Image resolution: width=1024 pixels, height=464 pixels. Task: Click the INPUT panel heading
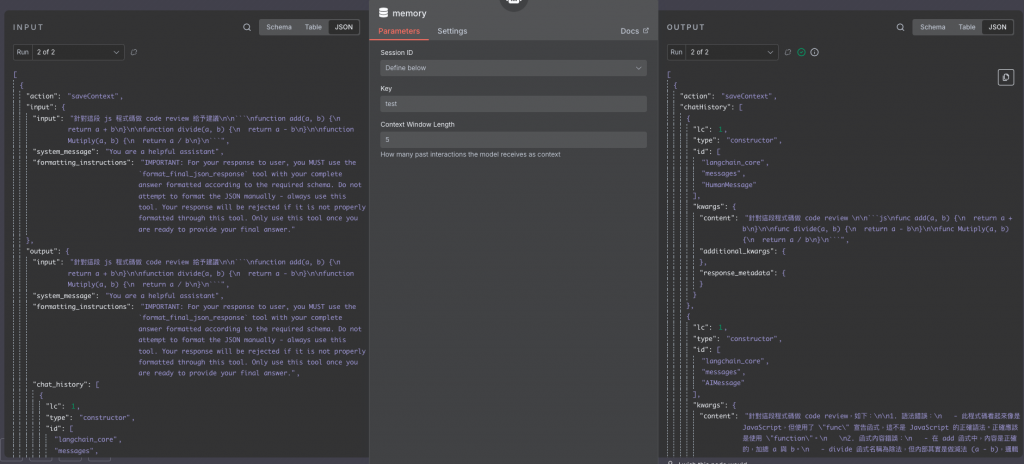[x=28, y=27]
